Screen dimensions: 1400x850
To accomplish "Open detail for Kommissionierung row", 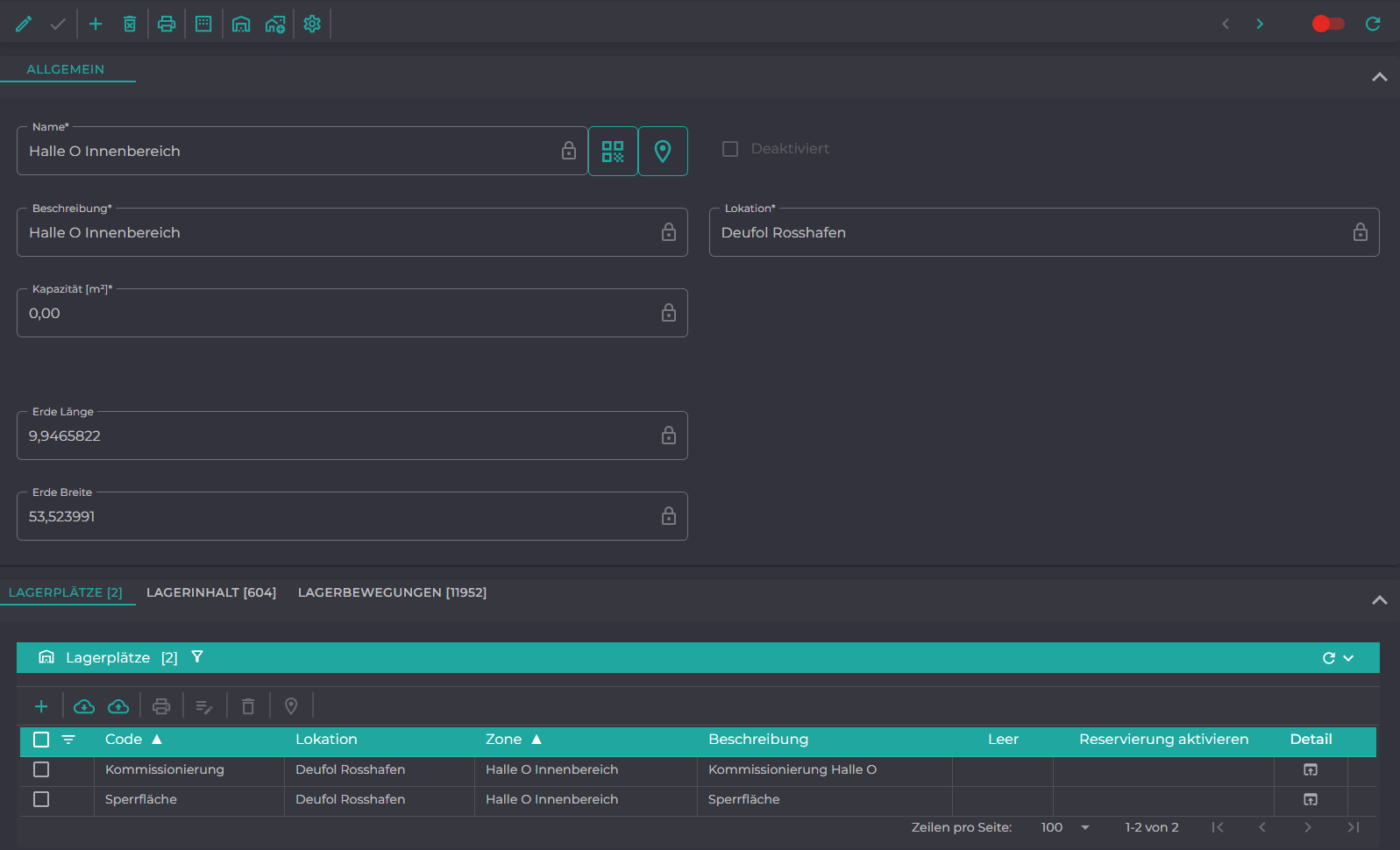I will click(x=1311, y=769).
